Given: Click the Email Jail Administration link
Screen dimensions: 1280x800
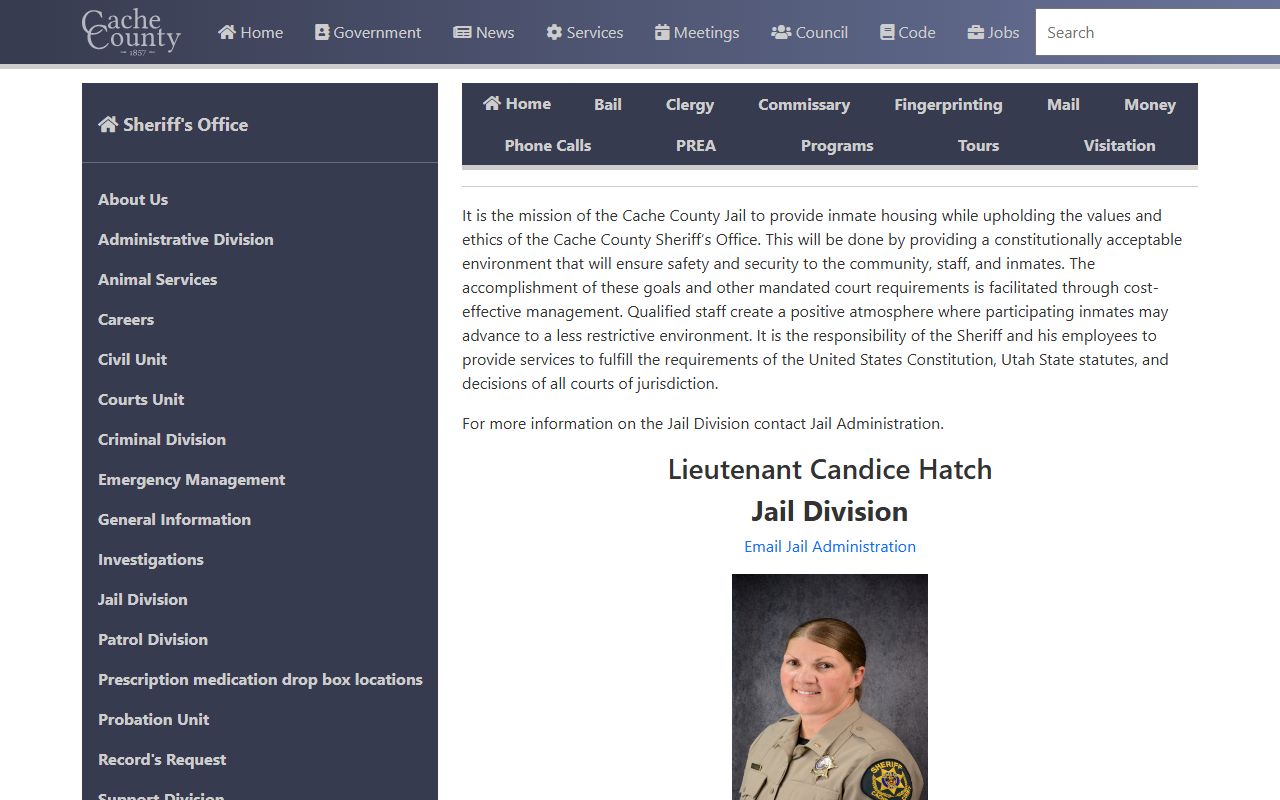Looking at the screenshot, I should [x=830, y=546].
